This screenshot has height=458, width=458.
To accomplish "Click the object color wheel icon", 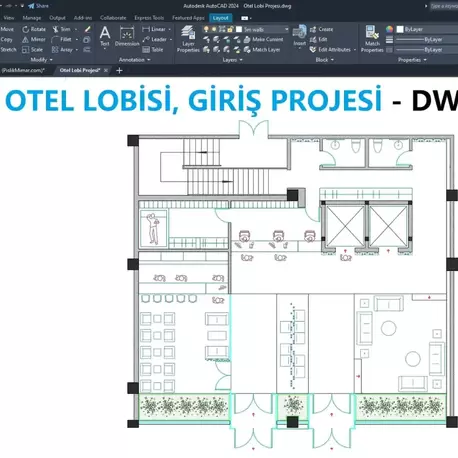I will pos(389,29).
